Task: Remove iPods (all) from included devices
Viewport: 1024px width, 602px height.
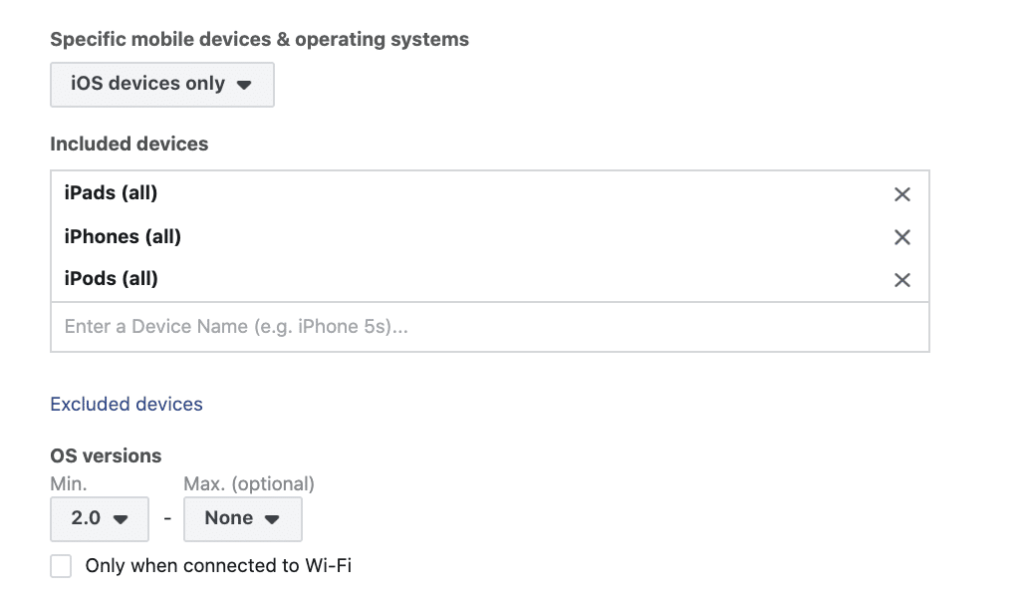Action: tap(903, 279)
